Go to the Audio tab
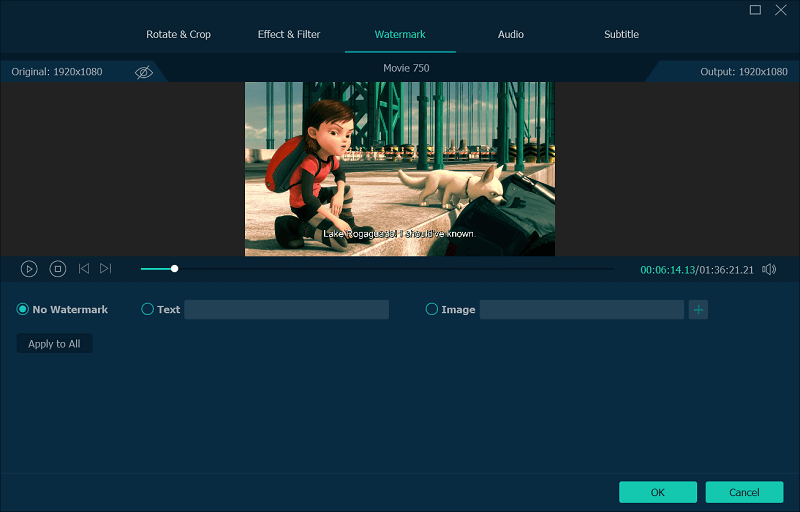Screen dimensions: 800x512 click(511, 34)
